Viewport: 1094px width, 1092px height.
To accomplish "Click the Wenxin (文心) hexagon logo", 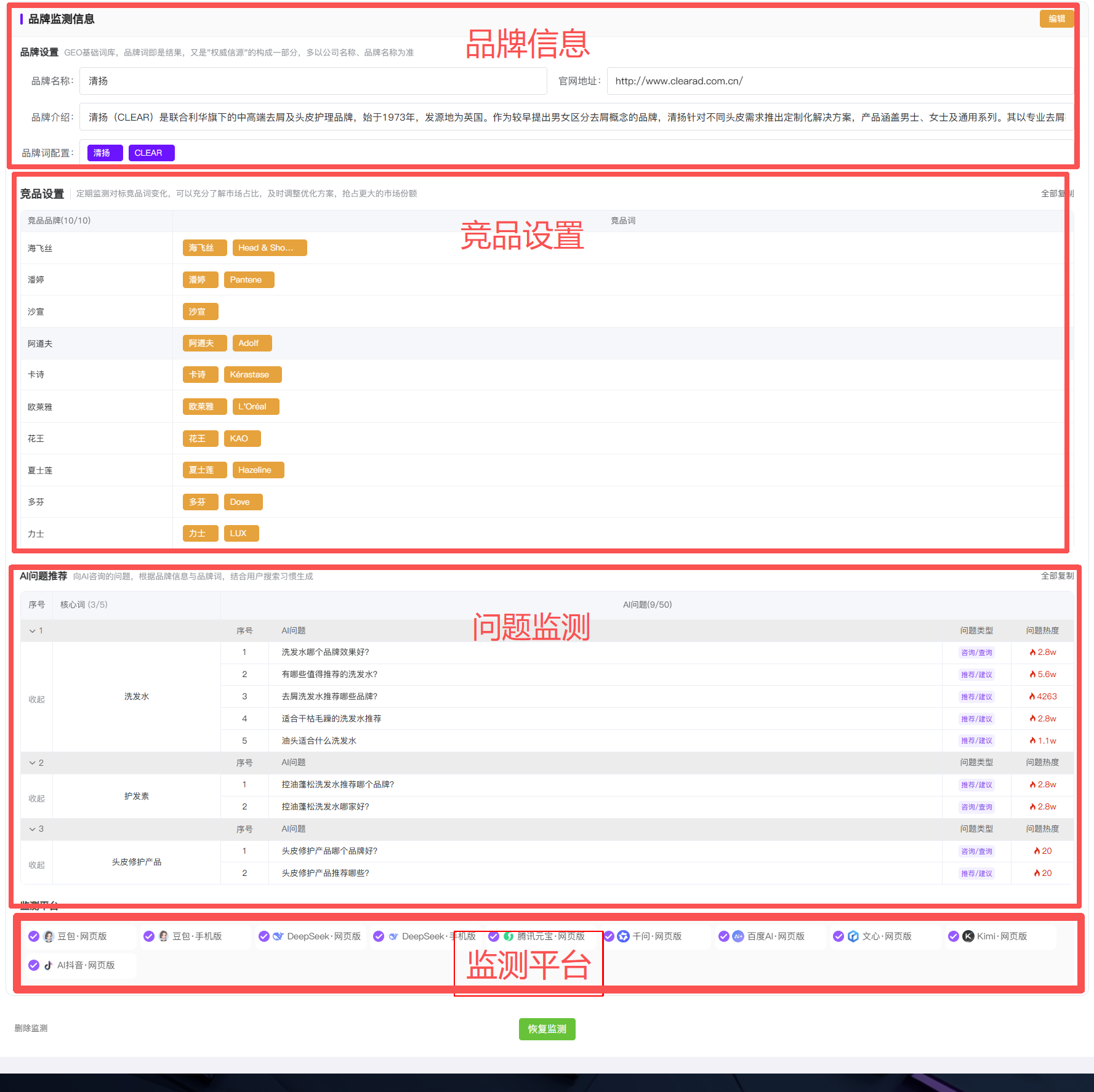I will [853, 936].
